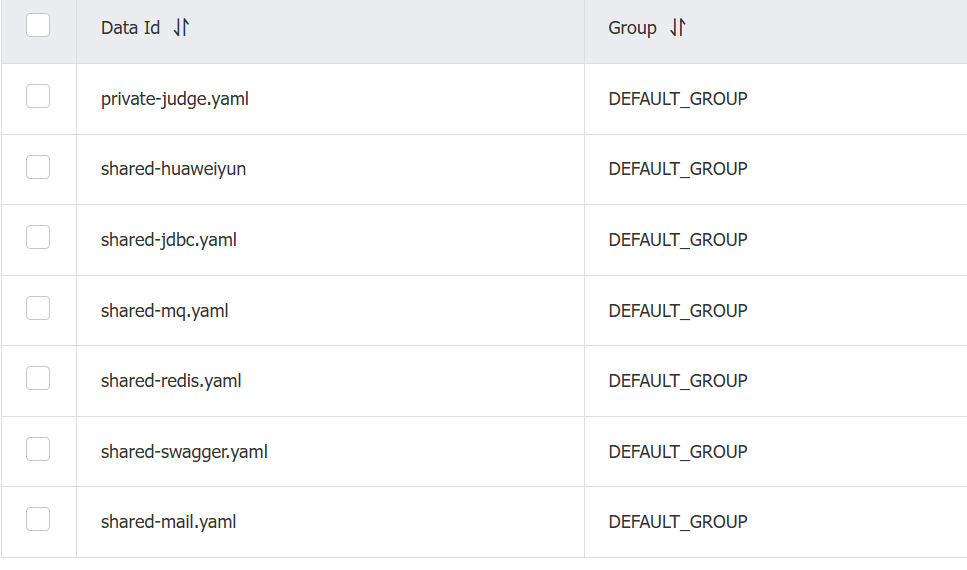Click the Data Id column header
Screen dimensions: 967x570
tap(131, 28)
